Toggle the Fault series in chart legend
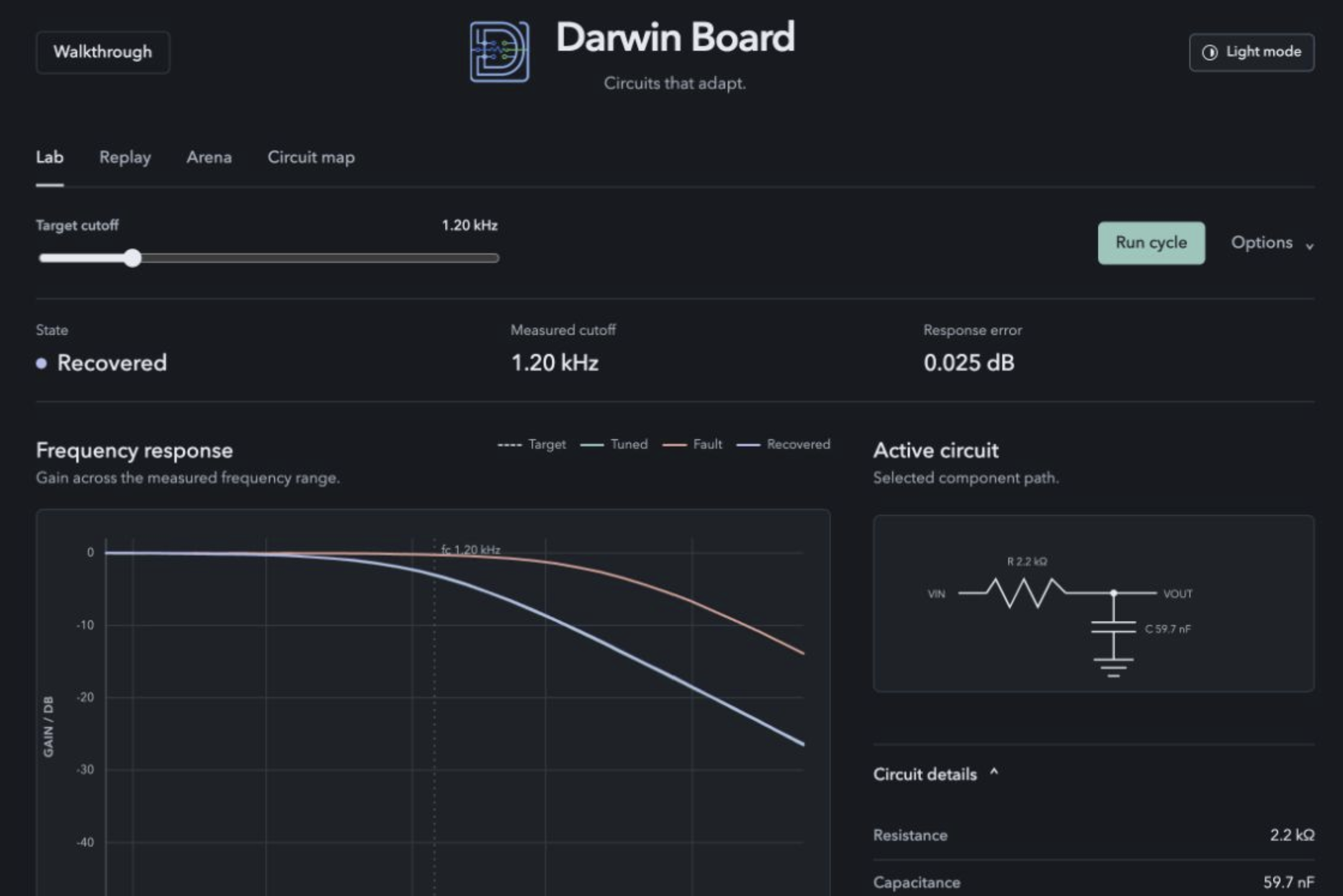Viewport: 1343px width, 896px height. tap(692, 444)
